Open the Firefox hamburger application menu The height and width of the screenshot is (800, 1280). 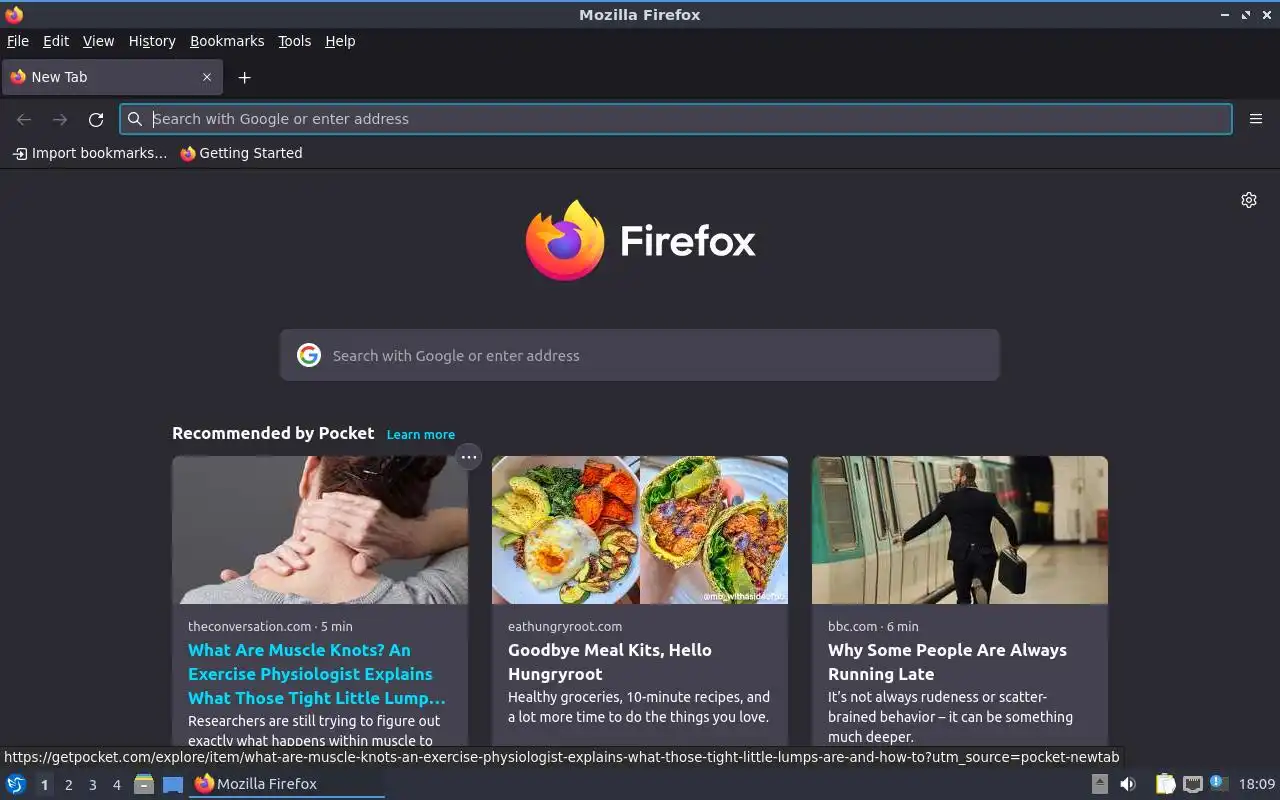click(x=1256, y=119)
